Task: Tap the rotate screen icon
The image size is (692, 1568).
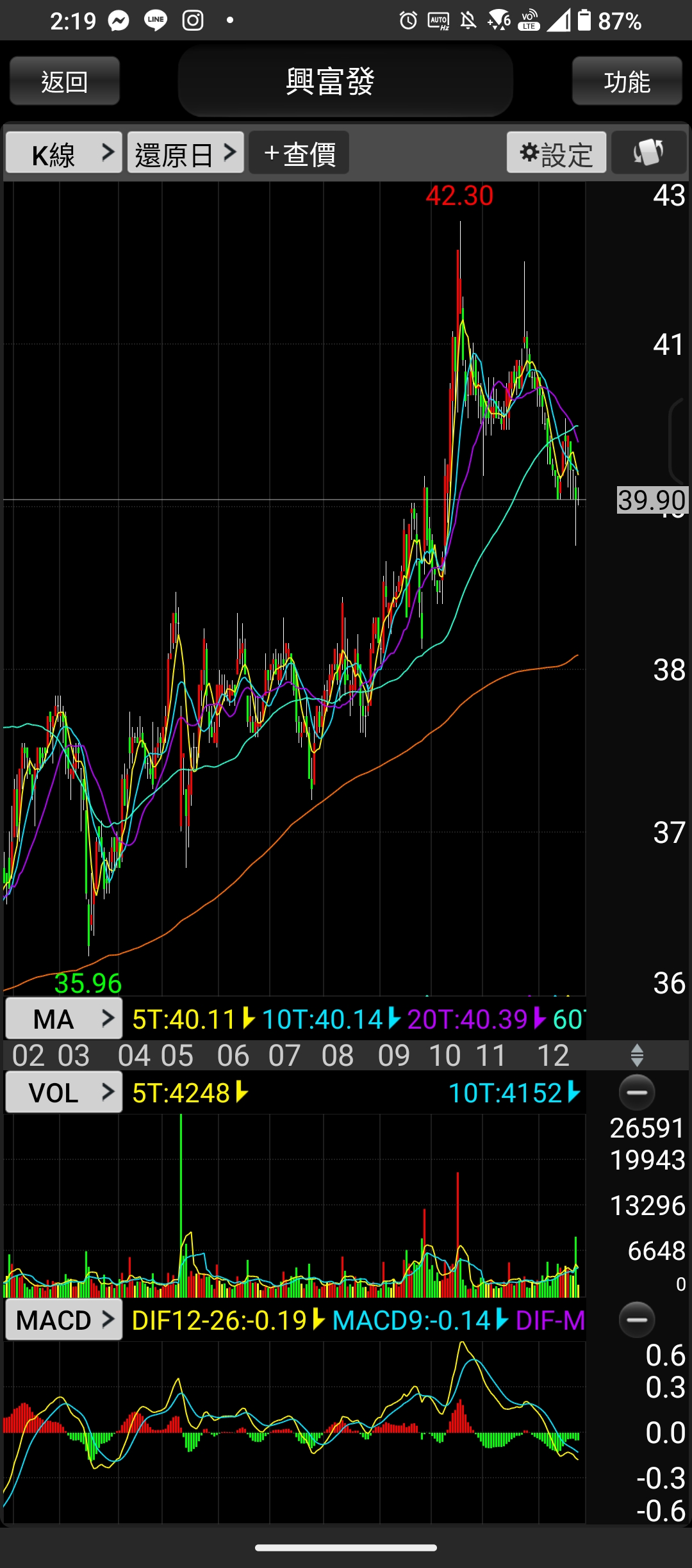Action: coord(648,153)
